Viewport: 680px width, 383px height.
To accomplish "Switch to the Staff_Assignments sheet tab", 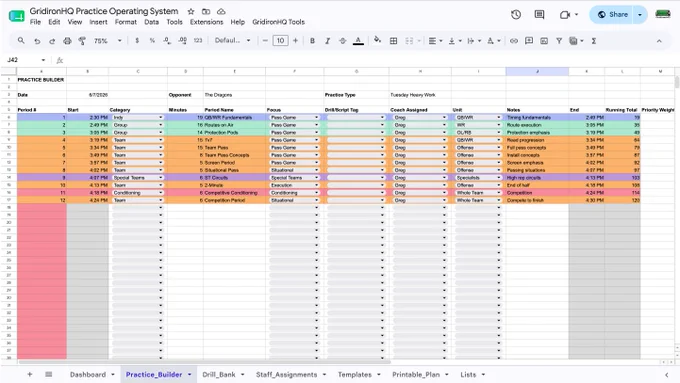I will point(286,374).
